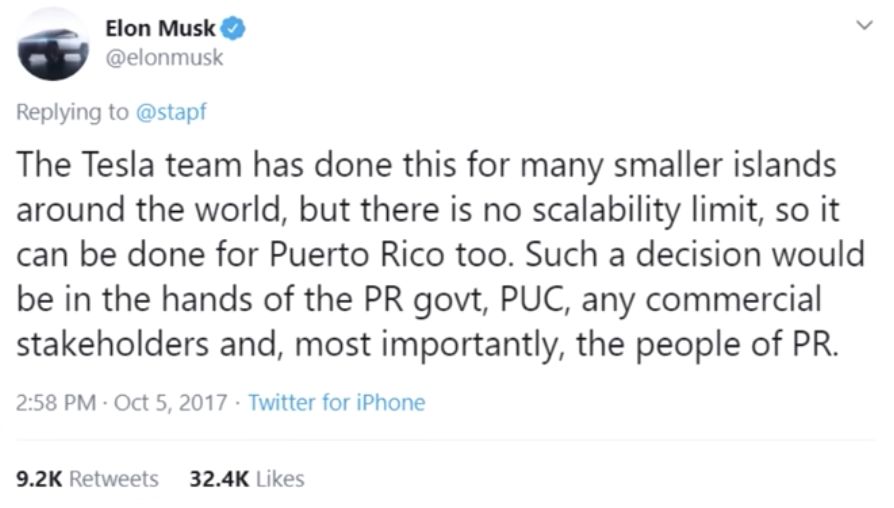Click the word 'stakeholders' in tweet
894x508 pixels.
[x=112, y=345]
